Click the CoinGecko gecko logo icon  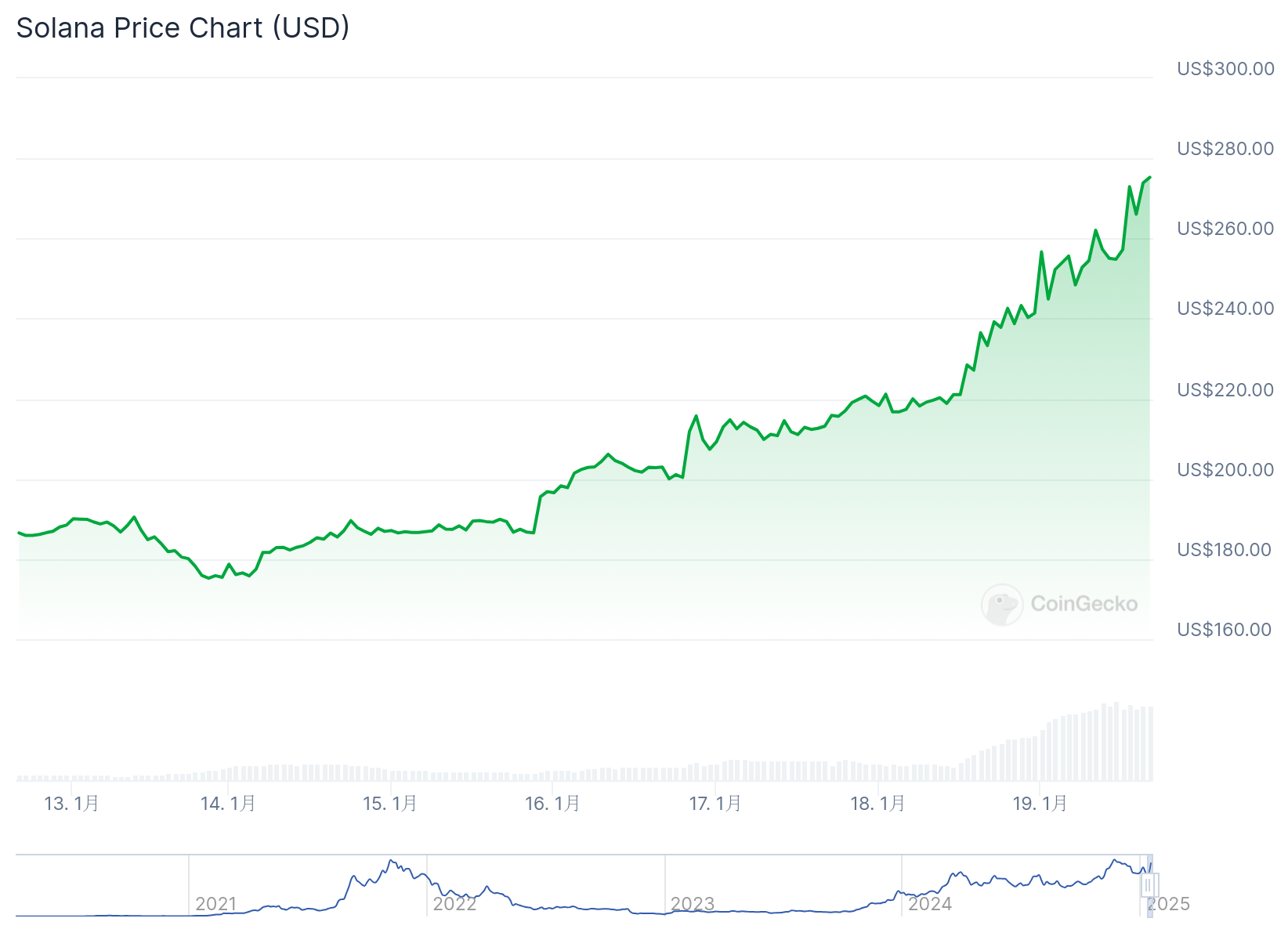1002,604
